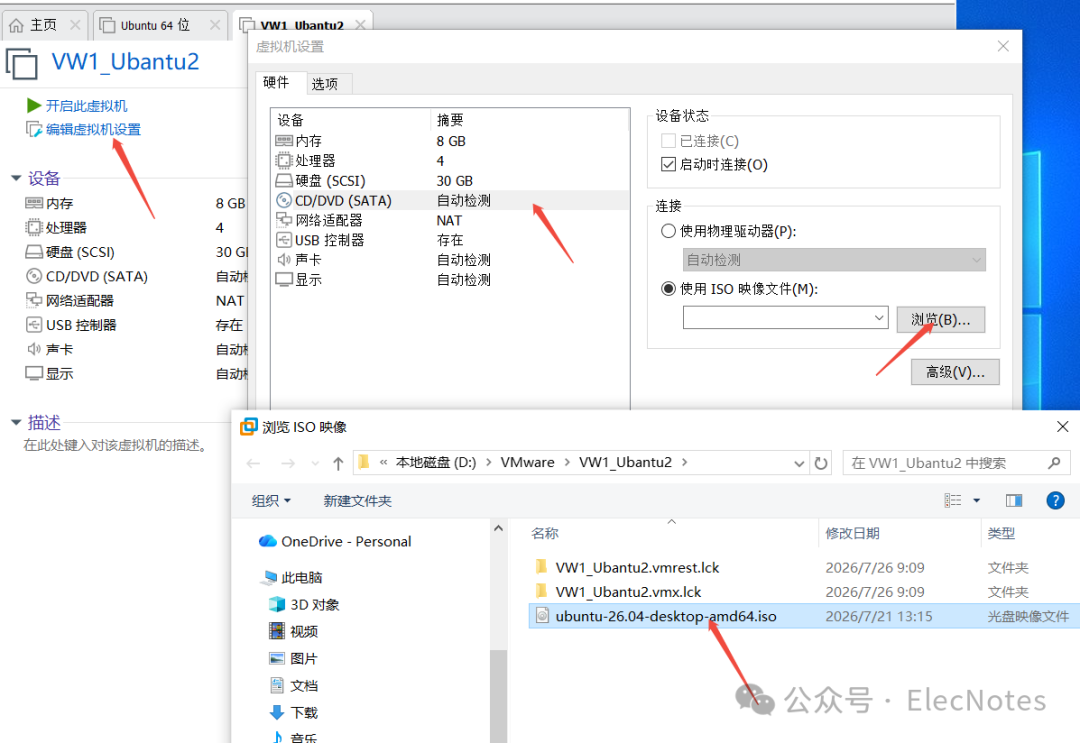Click the CD/DVD (SATA) icon in the settings hardware list
Viewport: 1080px width, 743px height.
coord(284,200)
